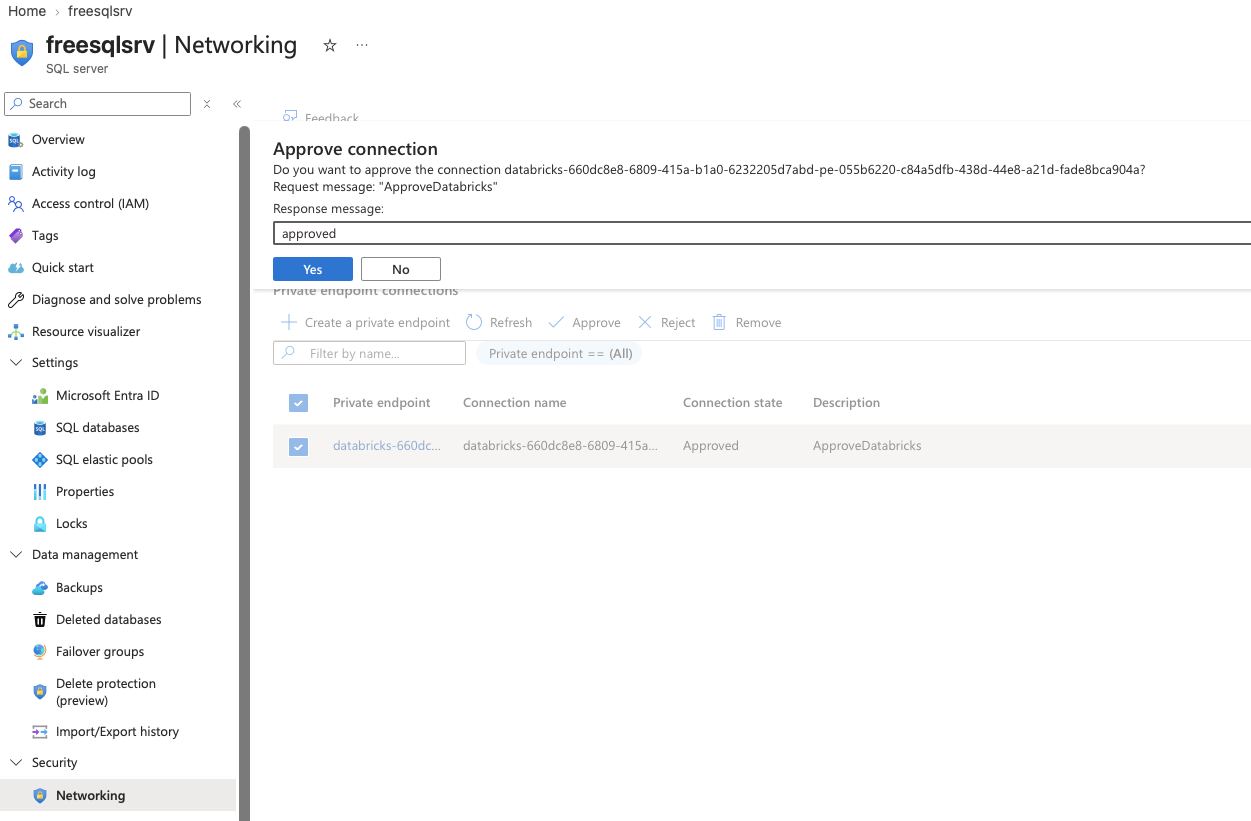
Task: Click the Activity log icon
Action: [15, 172]
